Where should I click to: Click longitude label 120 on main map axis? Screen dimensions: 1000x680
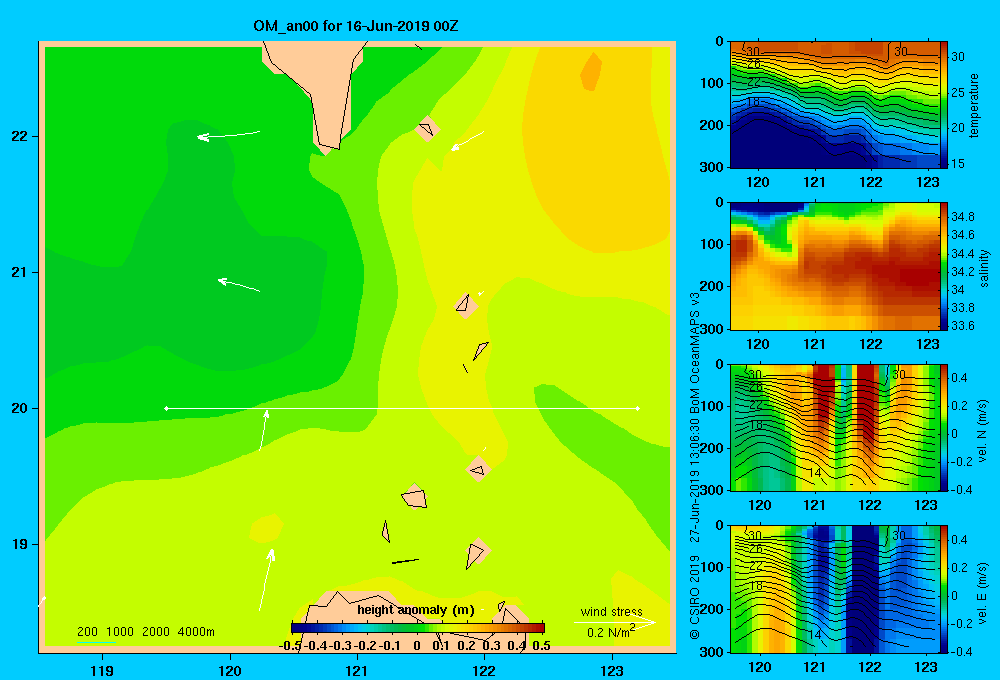[x=230, y=670]
